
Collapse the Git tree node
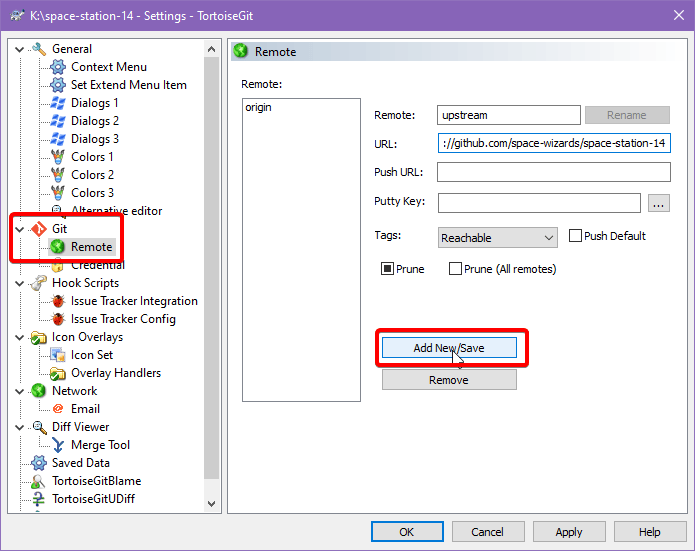(x=20, y=229)
